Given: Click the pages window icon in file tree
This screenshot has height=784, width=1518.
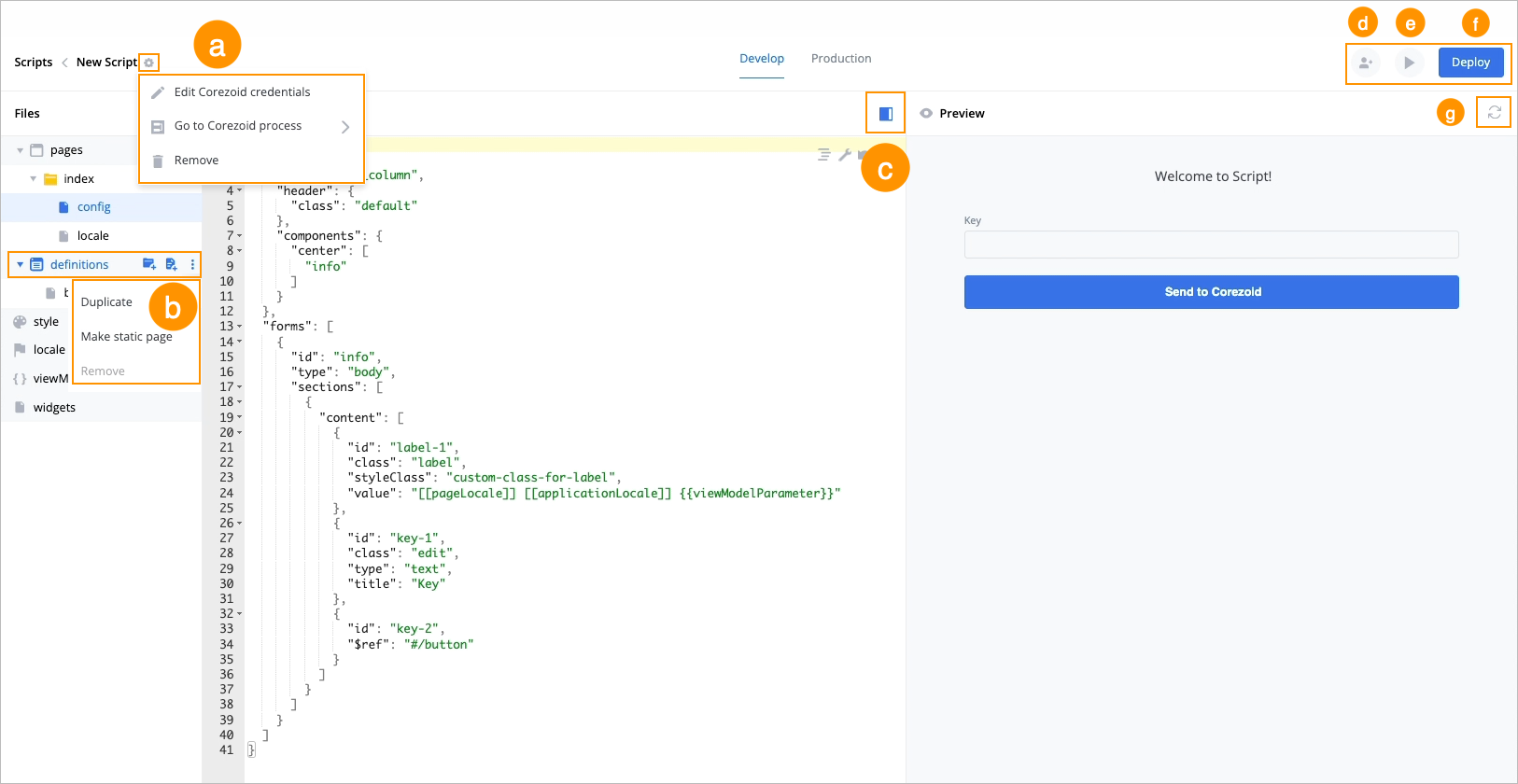Looking at the screenshot, I should [x=36, y=149].
